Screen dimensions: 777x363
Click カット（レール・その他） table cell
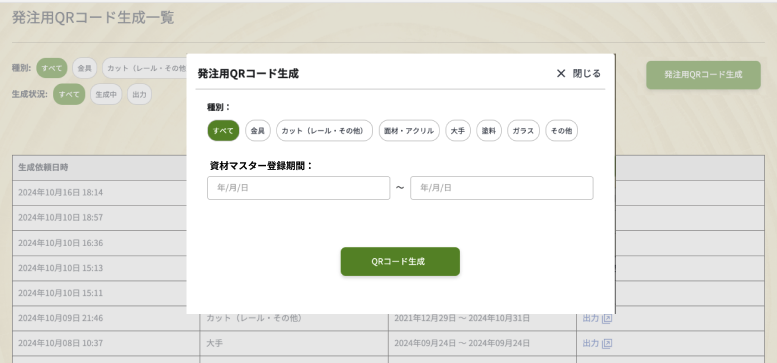[x=294, y=318]
